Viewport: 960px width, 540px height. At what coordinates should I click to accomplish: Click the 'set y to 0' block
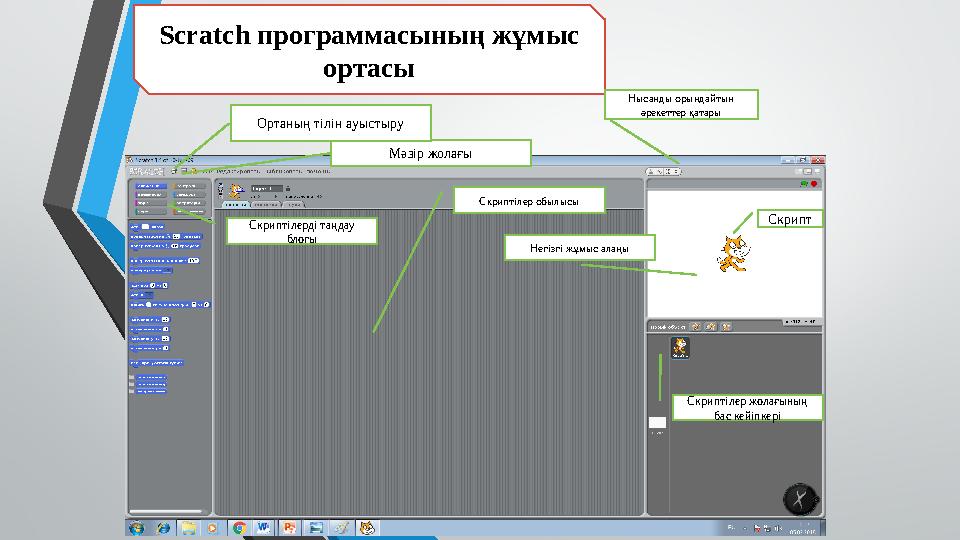(149, 348)
